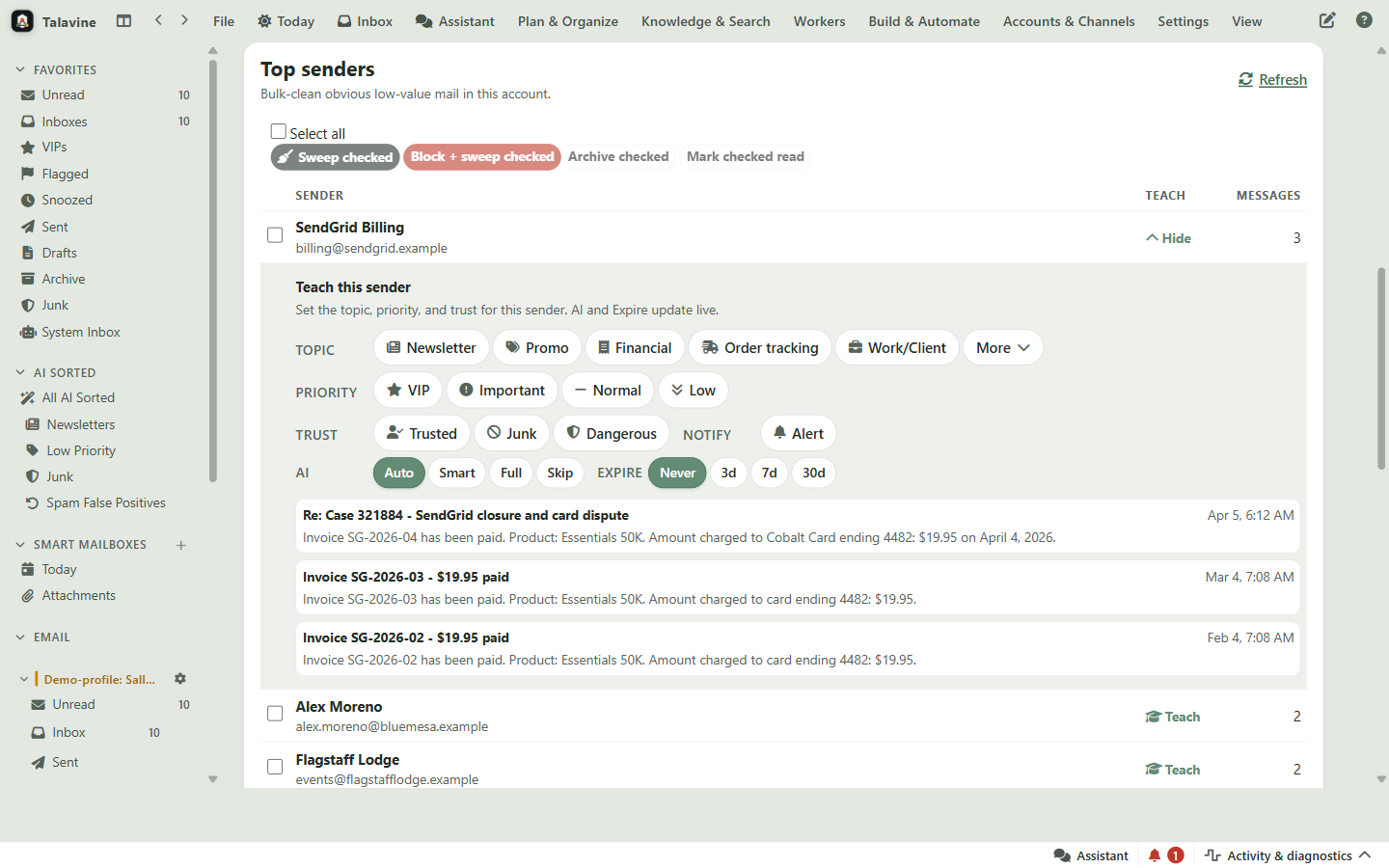Click the Talavine app logo
This screenshot has width=1389, height=868.
[22, 21]
